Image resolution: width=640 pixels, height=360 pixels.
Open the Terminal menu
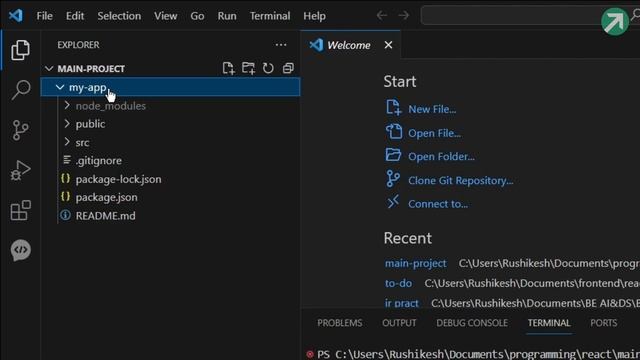(x=270, y=16)
